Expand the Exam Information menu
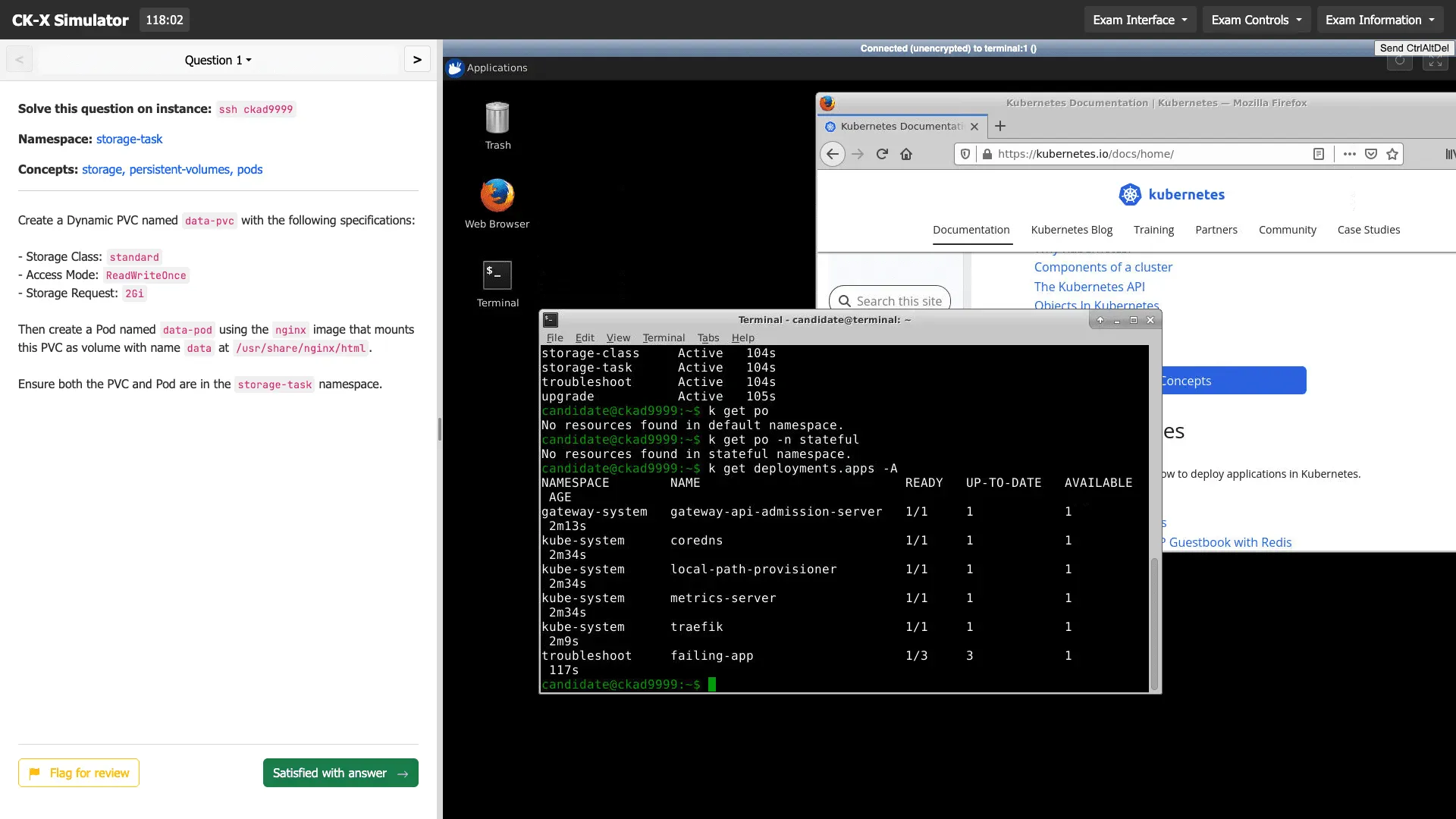Image resolution: width=1456 pixels, height=819 pixels. (x=1379, y=20)
